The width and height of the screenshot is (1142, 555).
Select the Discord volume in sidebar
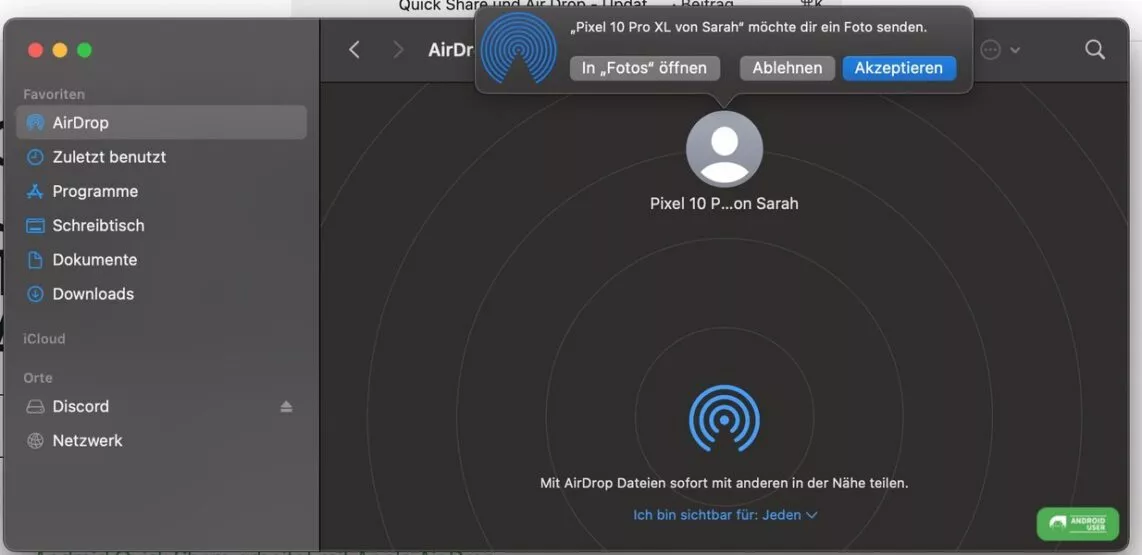(x=161, y=406)
